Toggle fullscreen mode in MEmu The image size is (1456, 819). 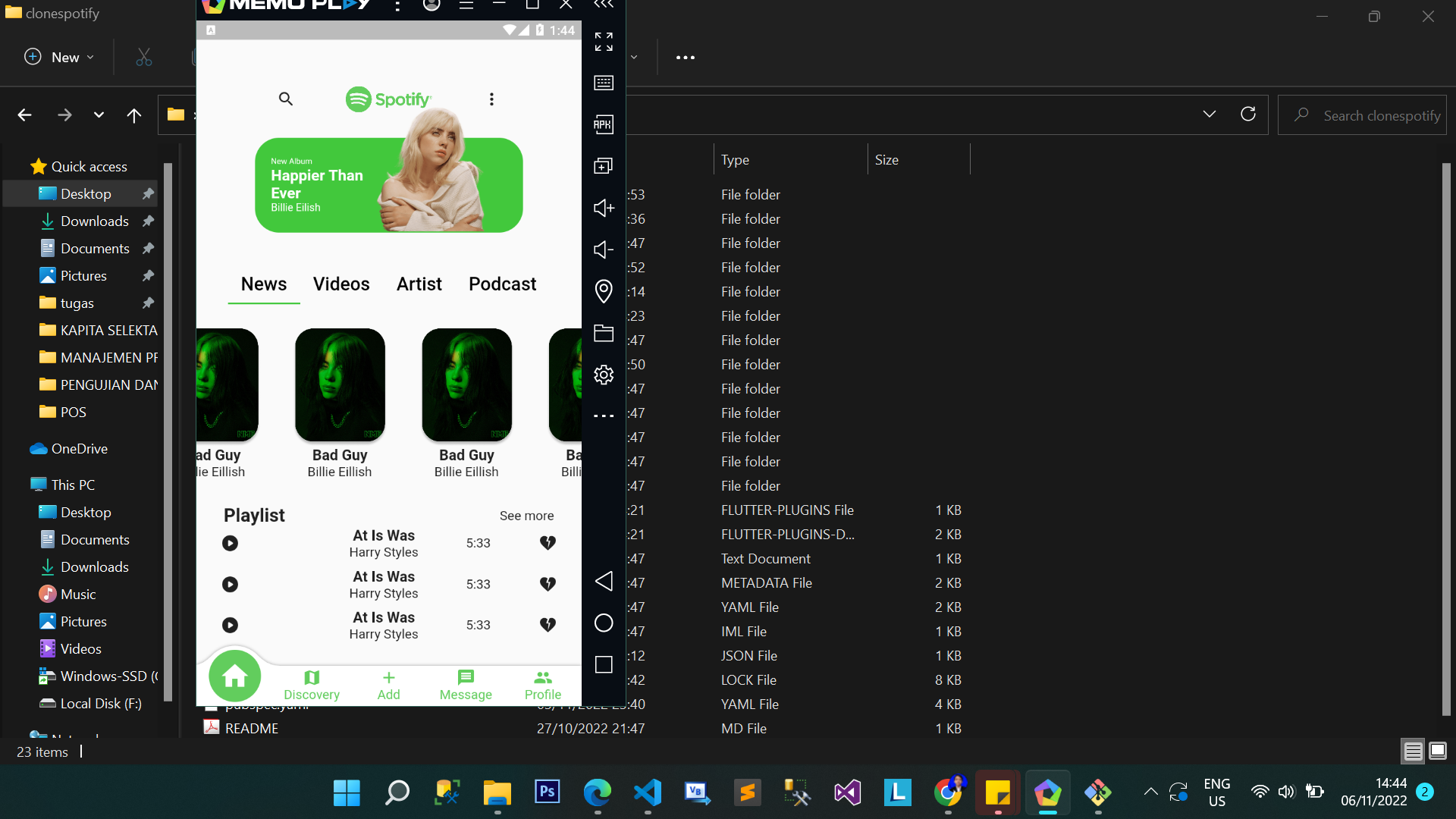[603, 42]
